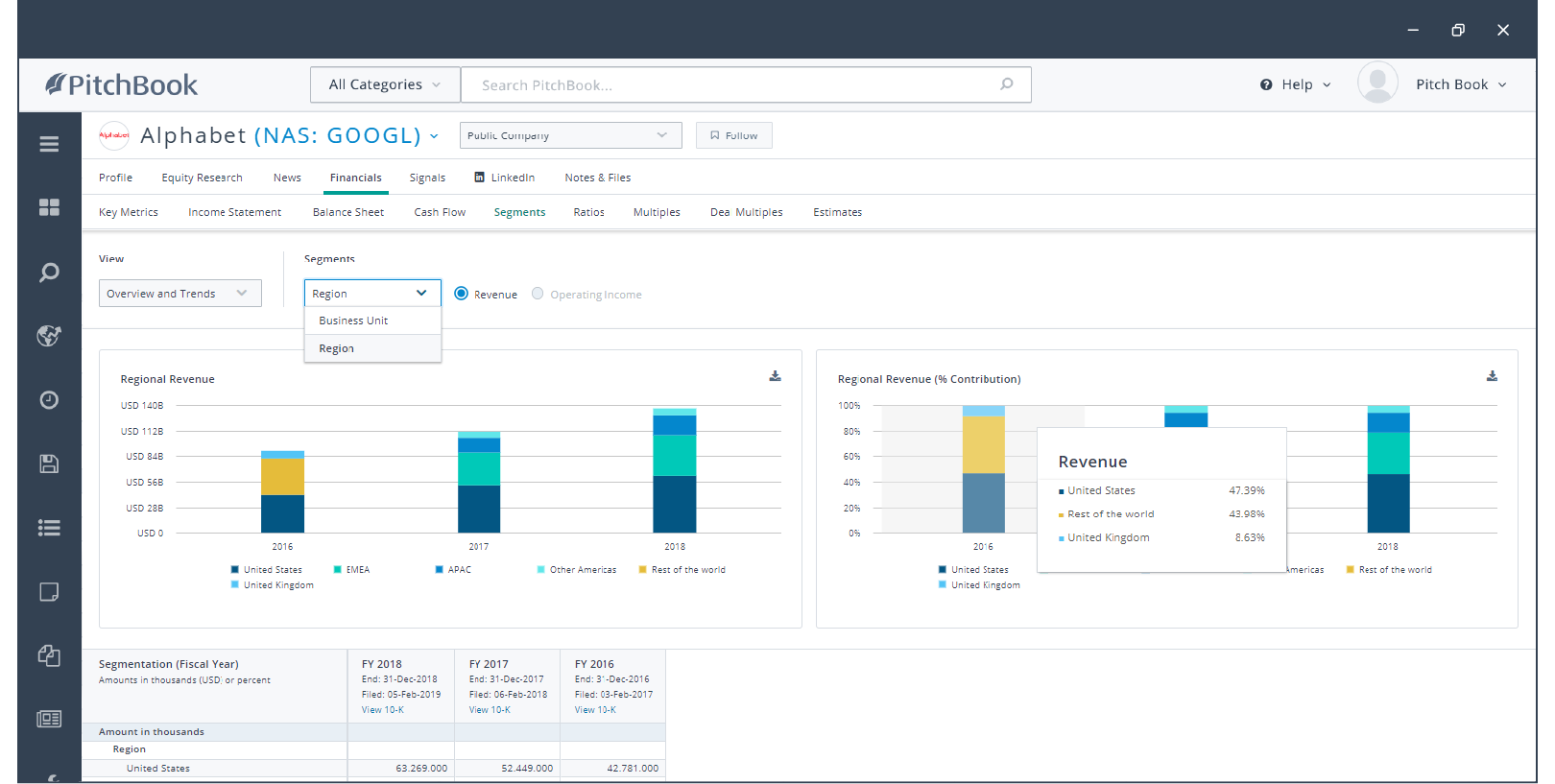Open the Public Company dropdown
The height and width of the screenshot is (784, 1555).
pos(570,135)
